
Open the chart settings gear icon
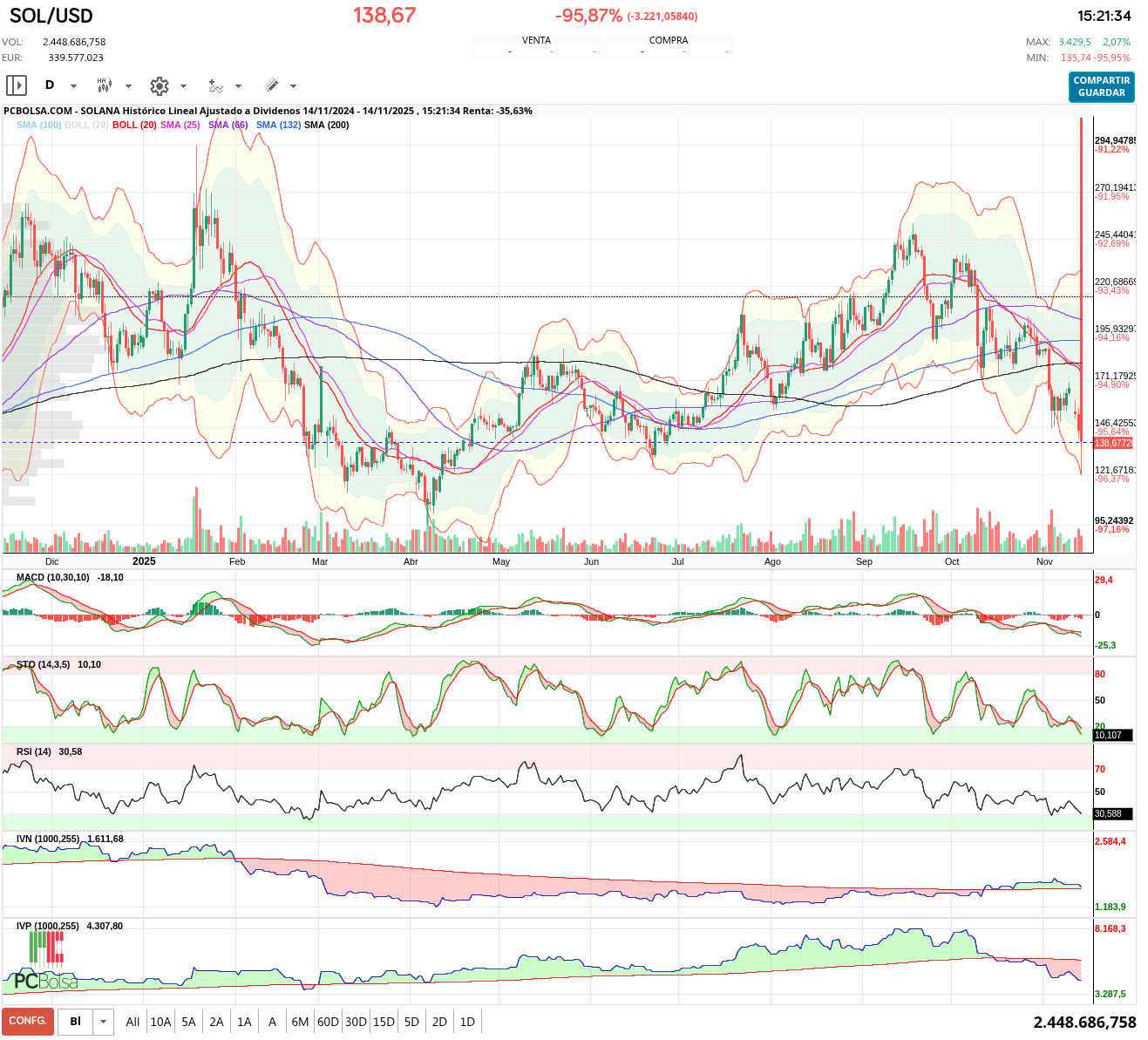point(160,85)
